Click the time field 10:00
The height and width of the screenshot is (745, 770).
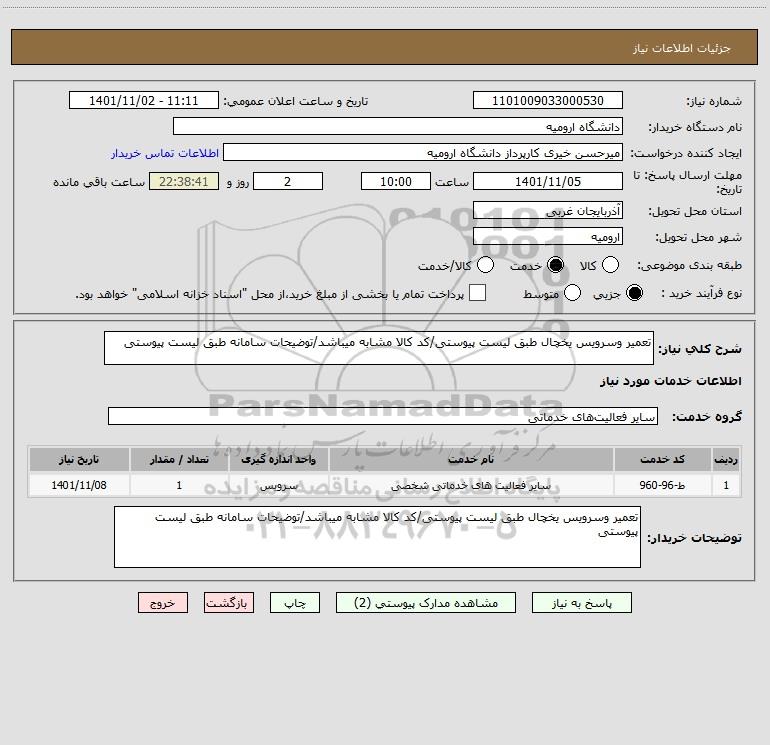tap(396, 181)
